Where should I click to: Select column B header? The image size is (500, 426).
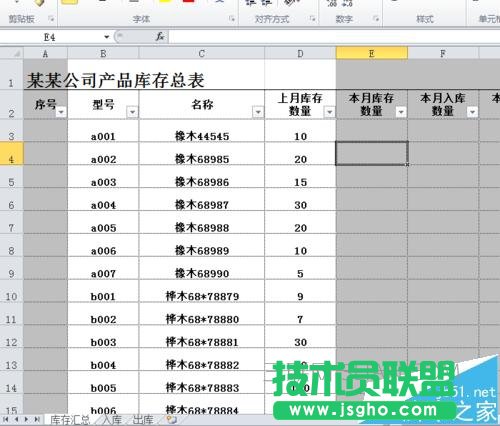[x=103, y=53]
